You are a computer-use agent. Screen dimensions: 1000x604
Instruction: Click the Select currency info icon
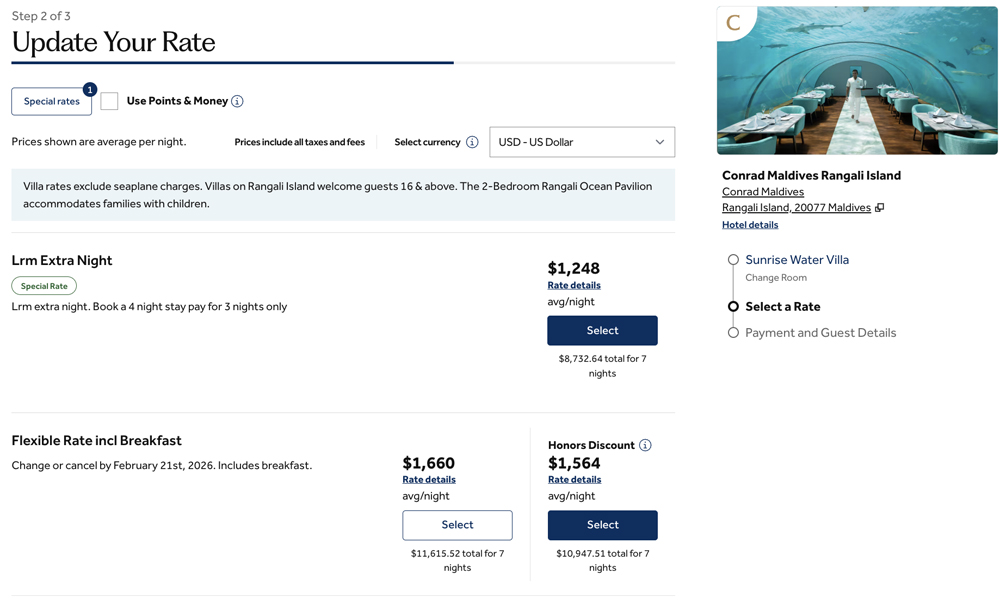[x=472, y=142]
